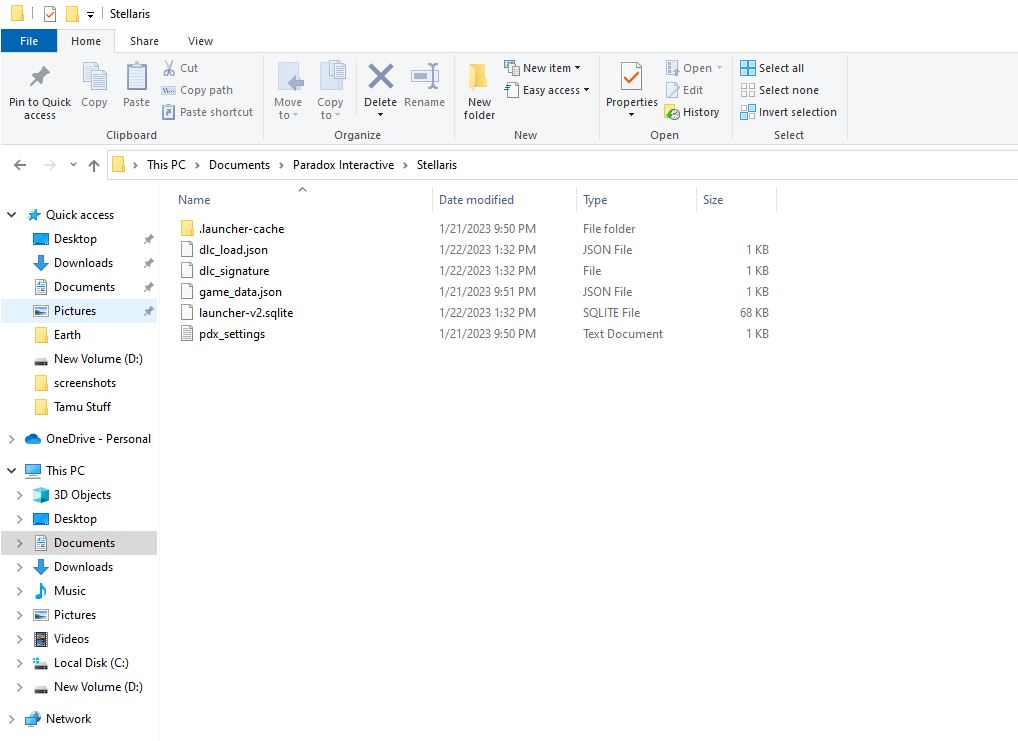Open the Easy access dropdown

point(547,90)
